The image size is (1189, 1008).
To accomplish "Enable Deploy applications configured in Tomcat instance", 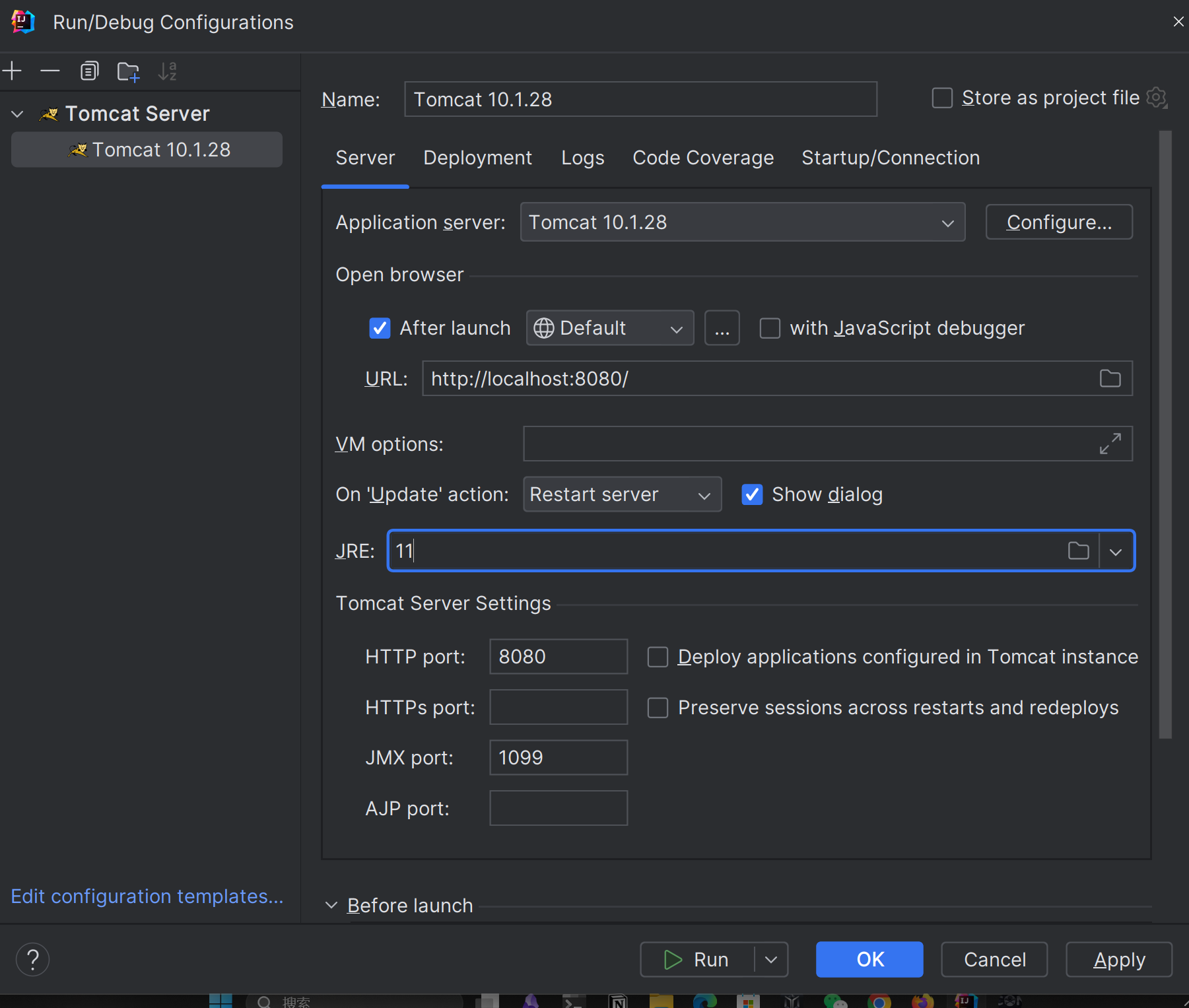I will tap(658, 657).
